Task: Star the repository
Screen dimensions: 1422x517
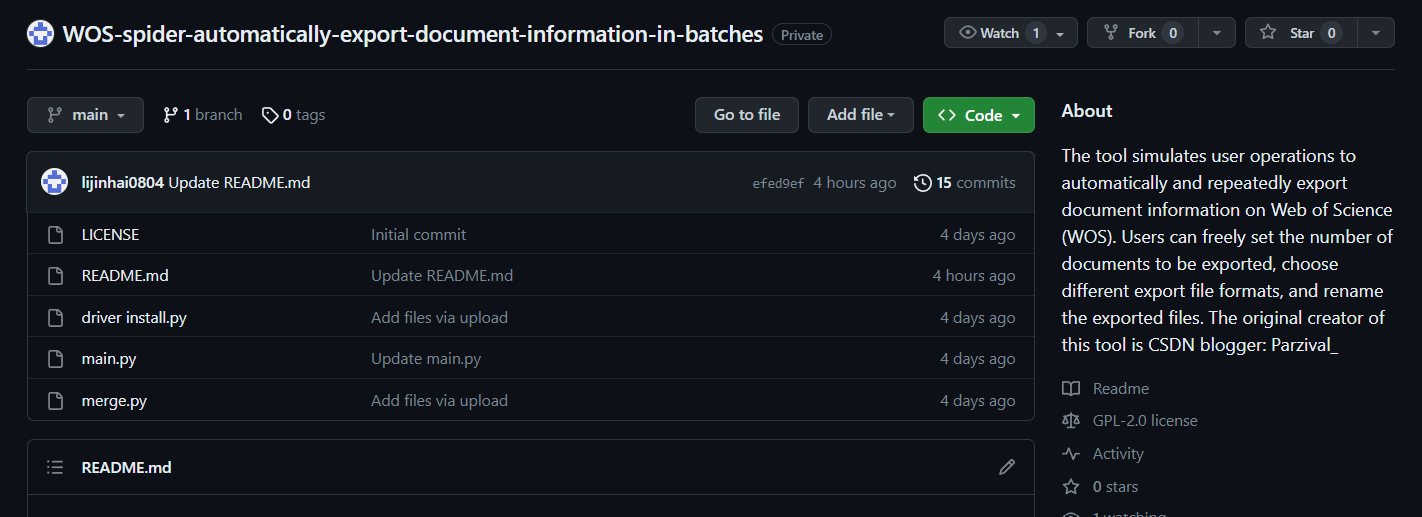Action: [x=1300, y=33]
